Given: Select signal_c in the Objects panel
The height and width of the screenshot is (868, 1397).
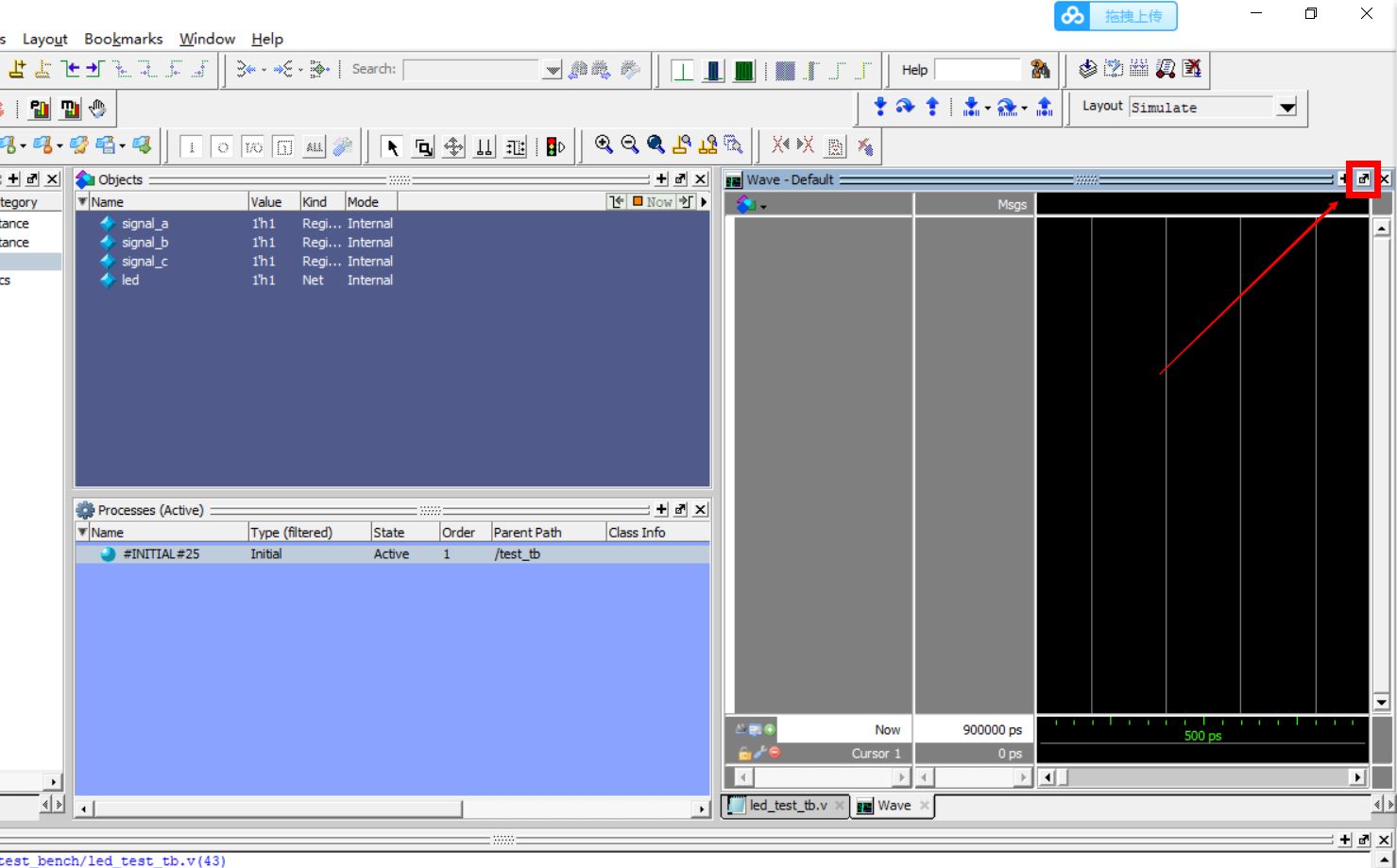Looking at the screenshot, I should pos(145,261).
